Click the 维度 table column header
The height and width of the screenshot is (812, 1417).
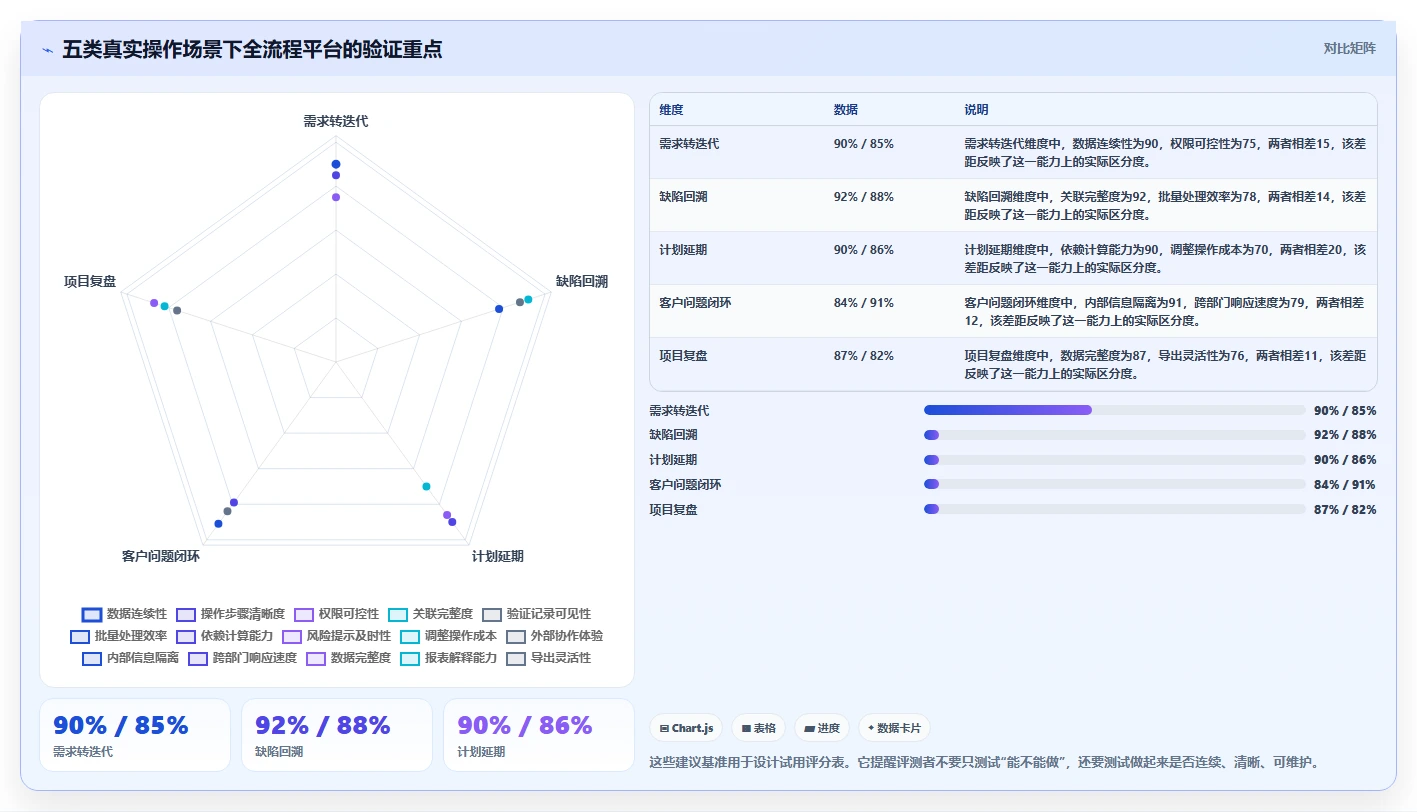tap(672, 109)
